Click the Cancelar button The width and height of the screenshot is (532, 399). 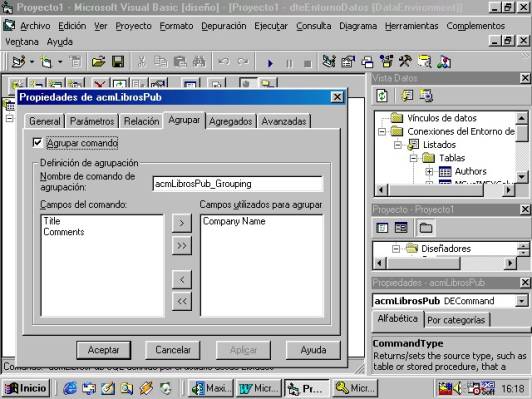coord(173,350)
